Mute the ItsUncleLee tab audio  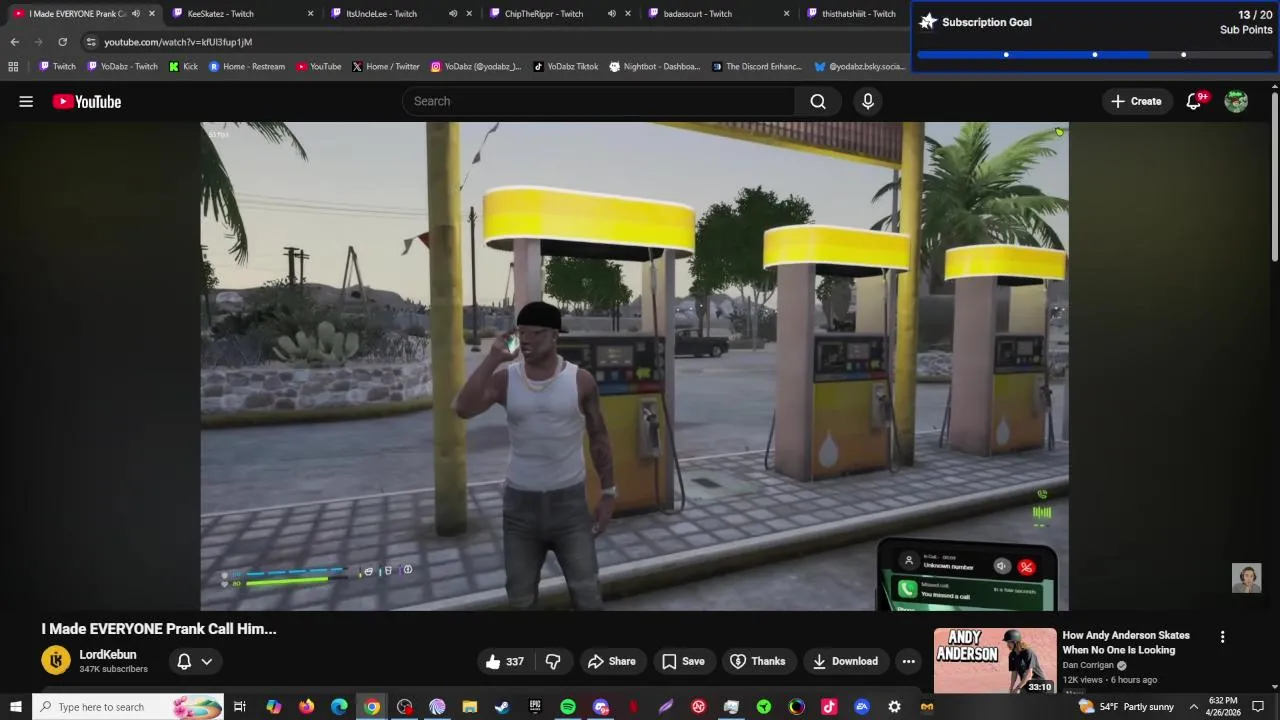pos(453,14)
